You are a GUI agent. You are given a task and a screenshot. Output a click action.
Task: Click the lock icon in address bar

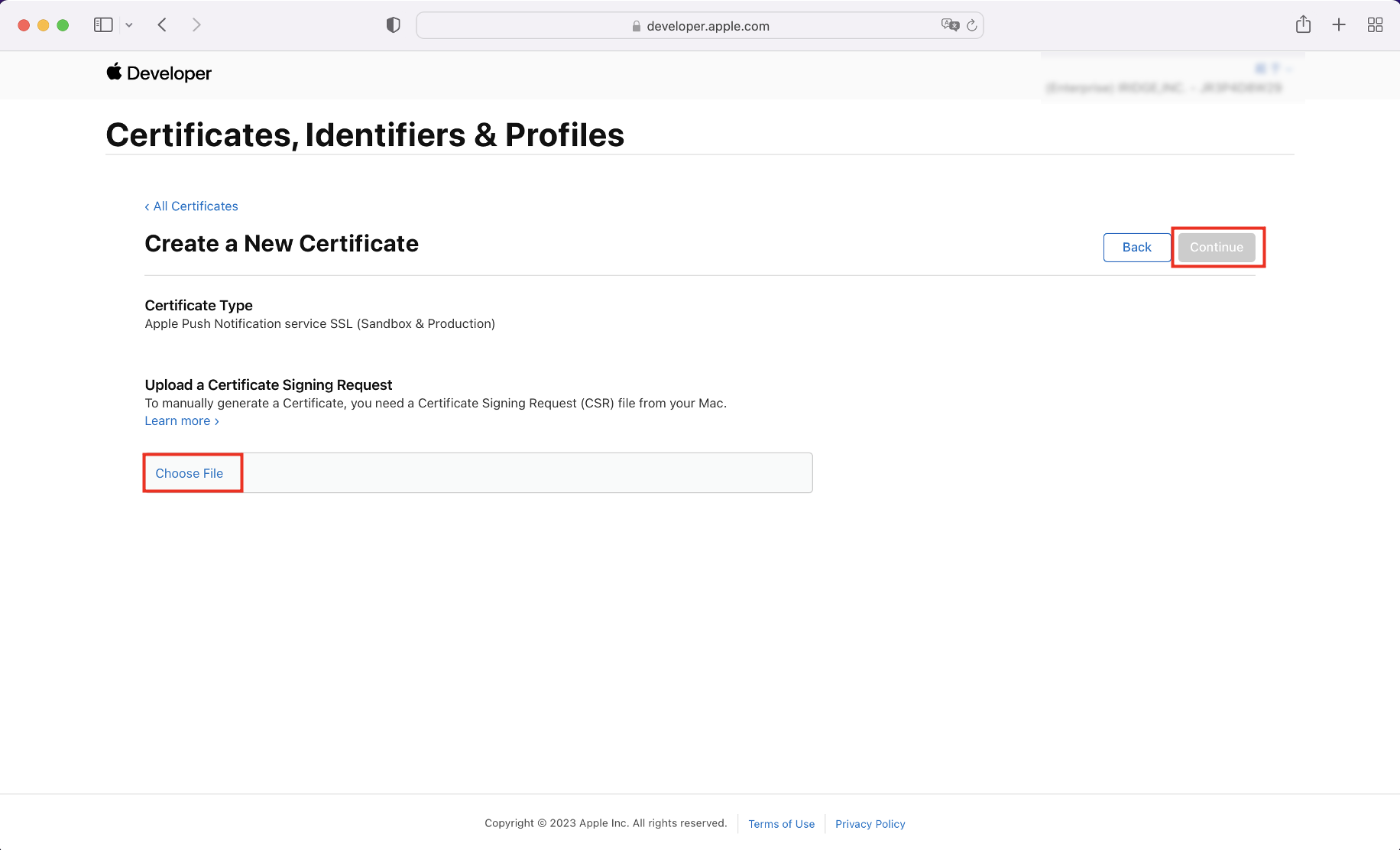[636, 26]
